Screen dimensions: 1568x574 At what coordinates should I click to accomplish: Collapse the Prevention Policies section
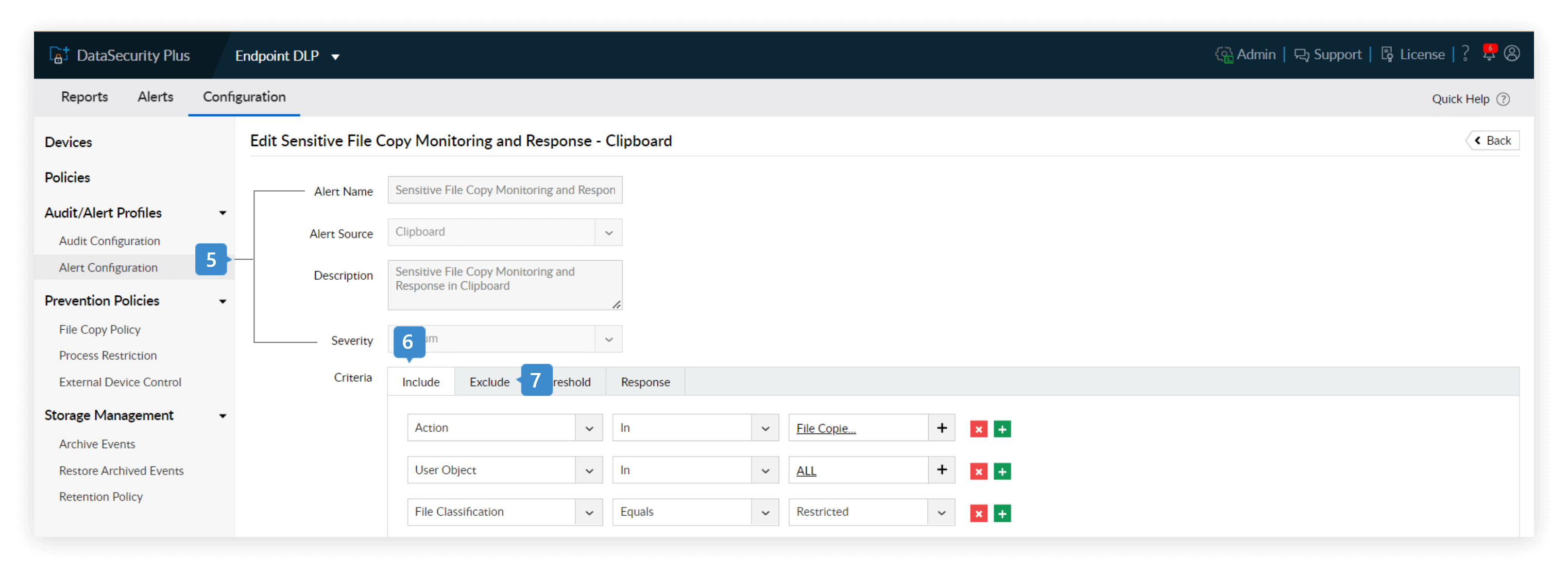(x=223, y=301)
